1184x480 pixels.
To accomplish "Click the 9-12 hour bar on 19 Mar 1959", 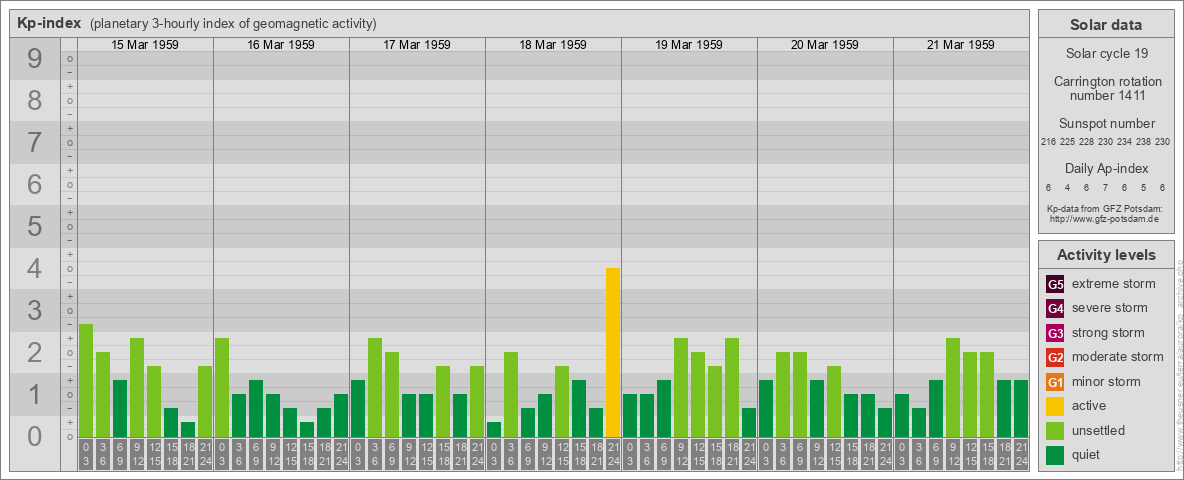I will [x=681, y=387].
